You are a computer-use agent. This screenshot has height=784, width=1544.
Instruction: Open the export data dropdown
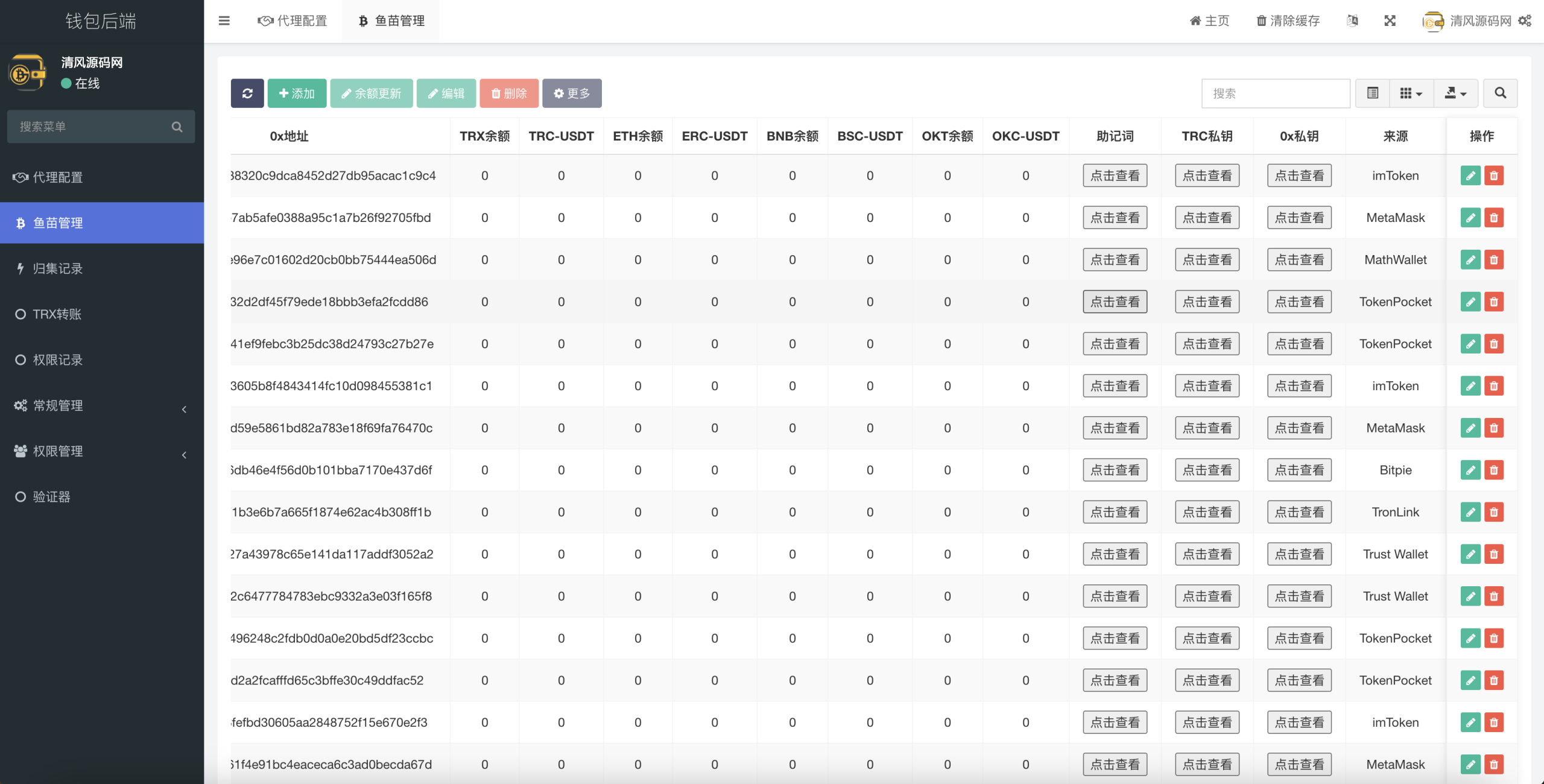coord(1455,93)
